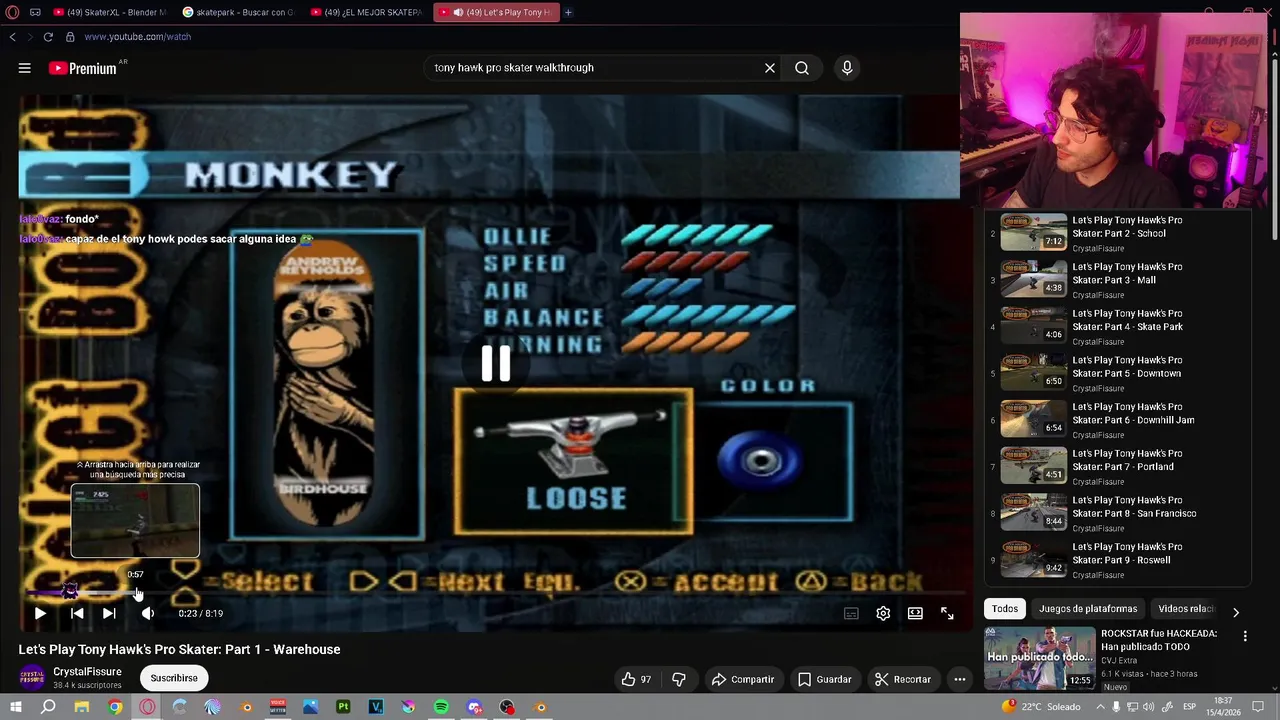This screenshot has height=720, width=1280.
Task: Clear the search box with X
Action: coord(770,68)
